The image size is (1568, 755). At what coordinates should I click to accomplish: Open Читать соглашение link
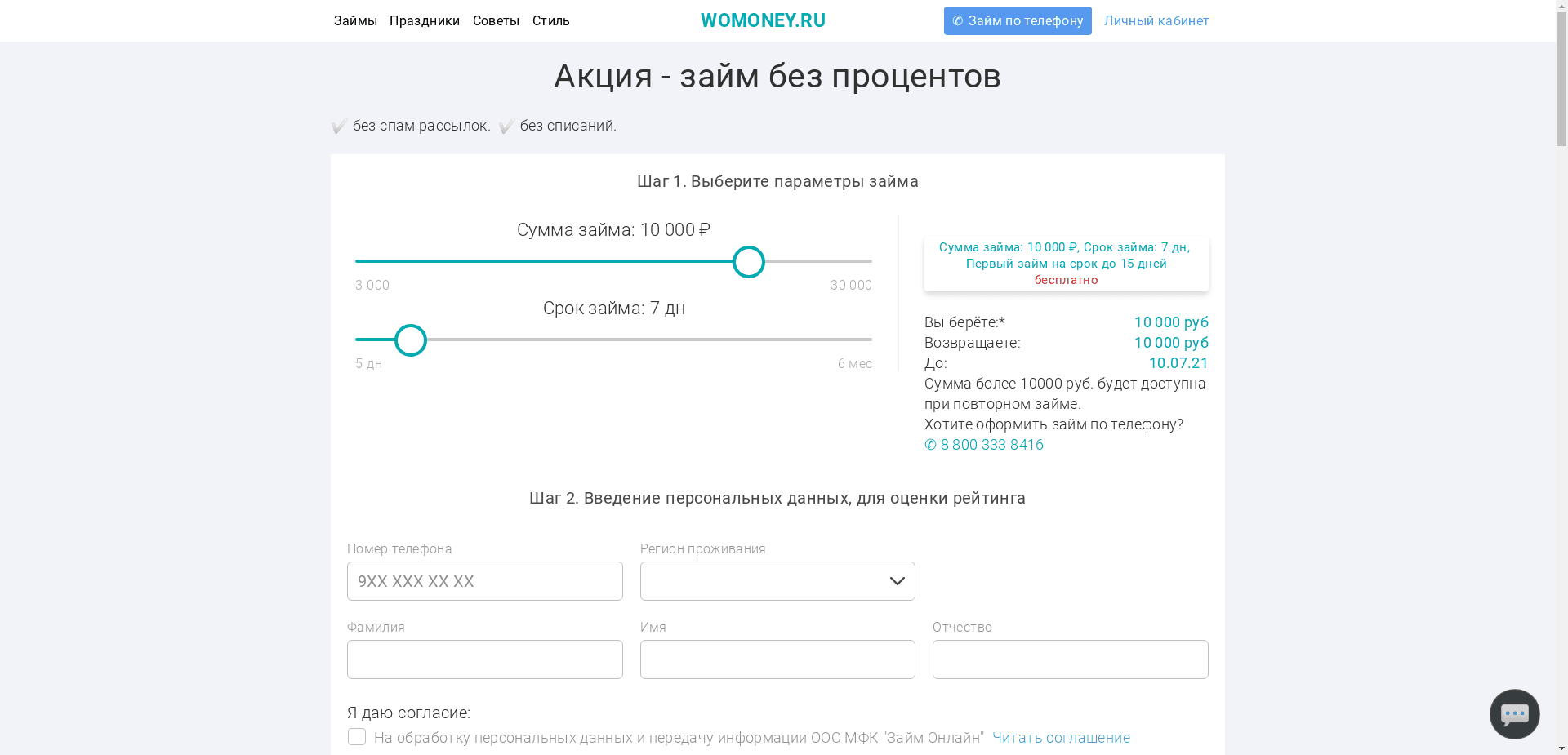tap(1061, 737)
